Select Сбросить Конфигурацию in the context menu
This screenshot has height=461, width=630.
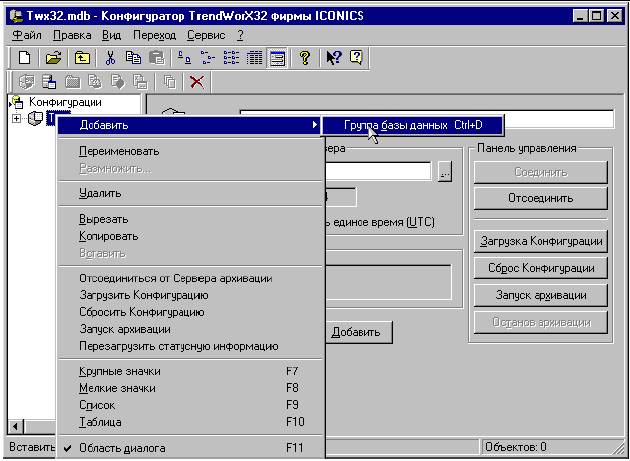point(190,312)
